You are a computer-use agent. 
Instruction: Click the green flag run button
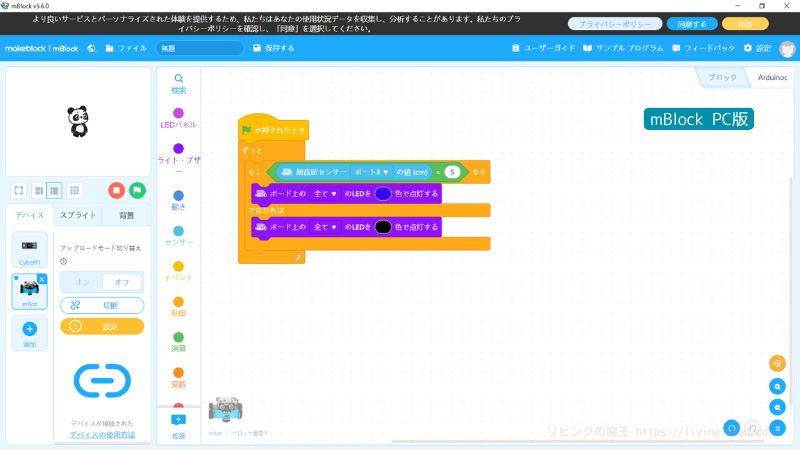click(x=137, y=190)
